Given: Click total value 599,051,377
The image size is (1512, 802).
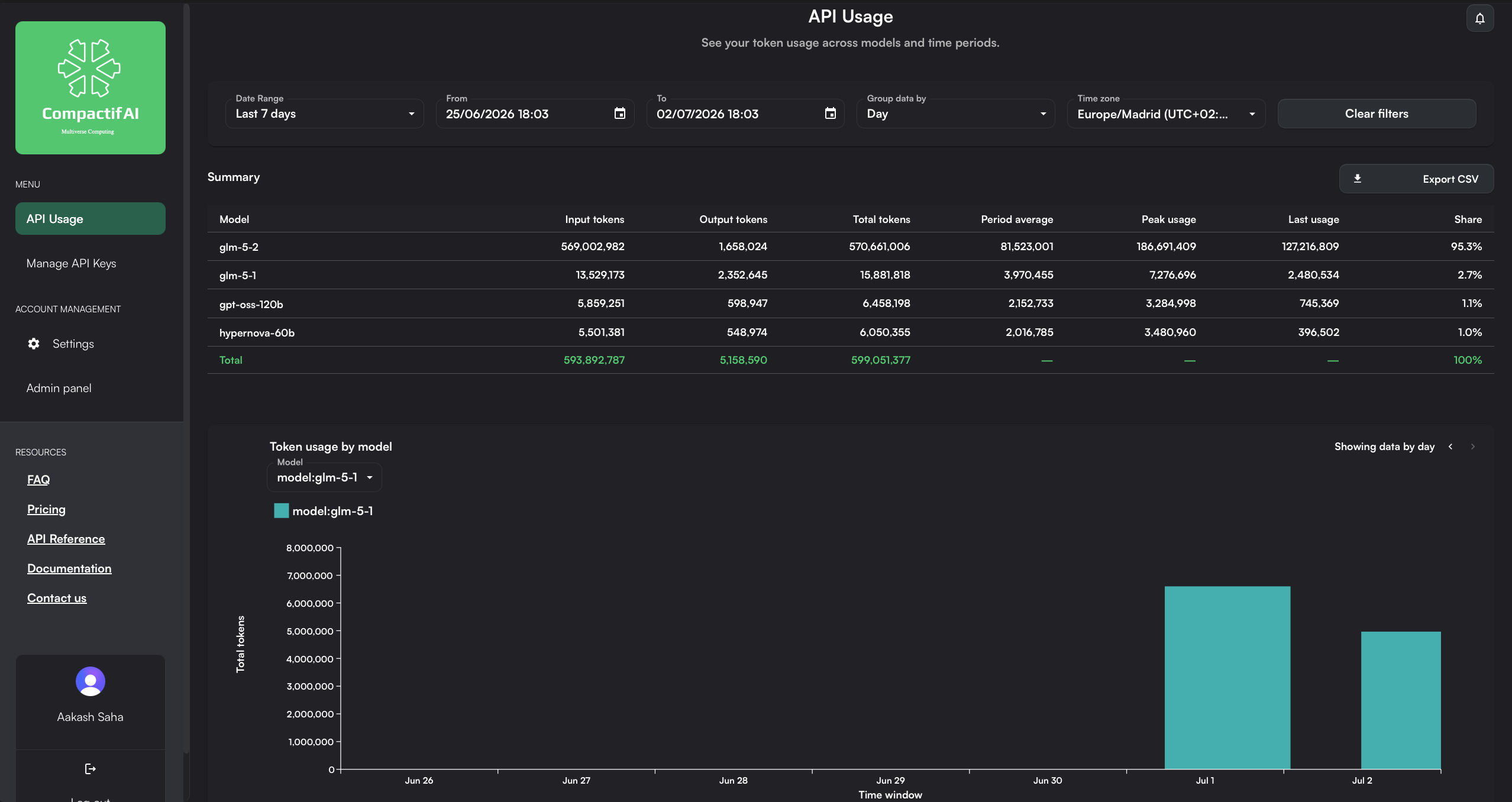Looking at the screenshot, I should click(x=881, y=360).
